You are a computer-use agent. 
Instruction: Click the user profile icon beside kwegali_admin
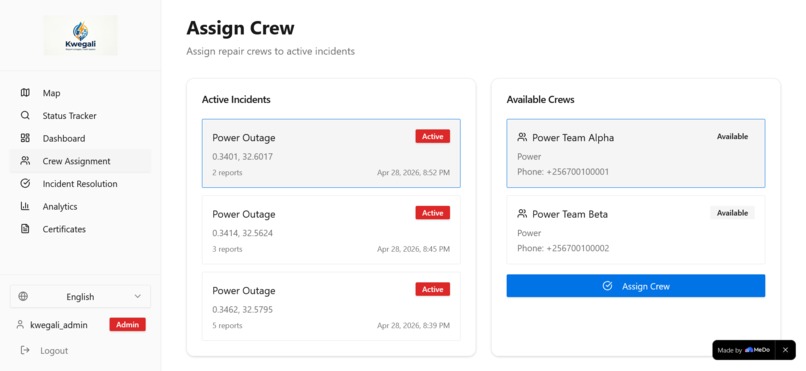click(20, 325)
